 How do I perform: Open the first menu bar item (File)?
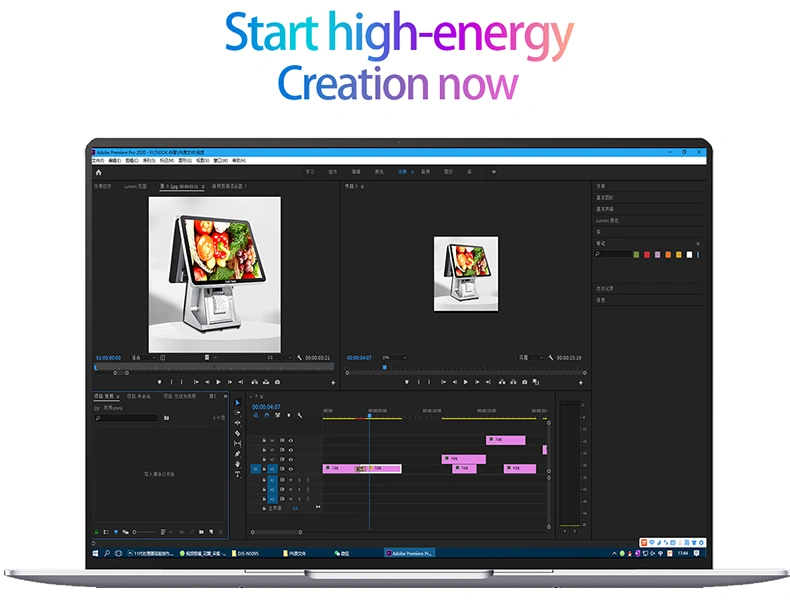pos(98,161)
